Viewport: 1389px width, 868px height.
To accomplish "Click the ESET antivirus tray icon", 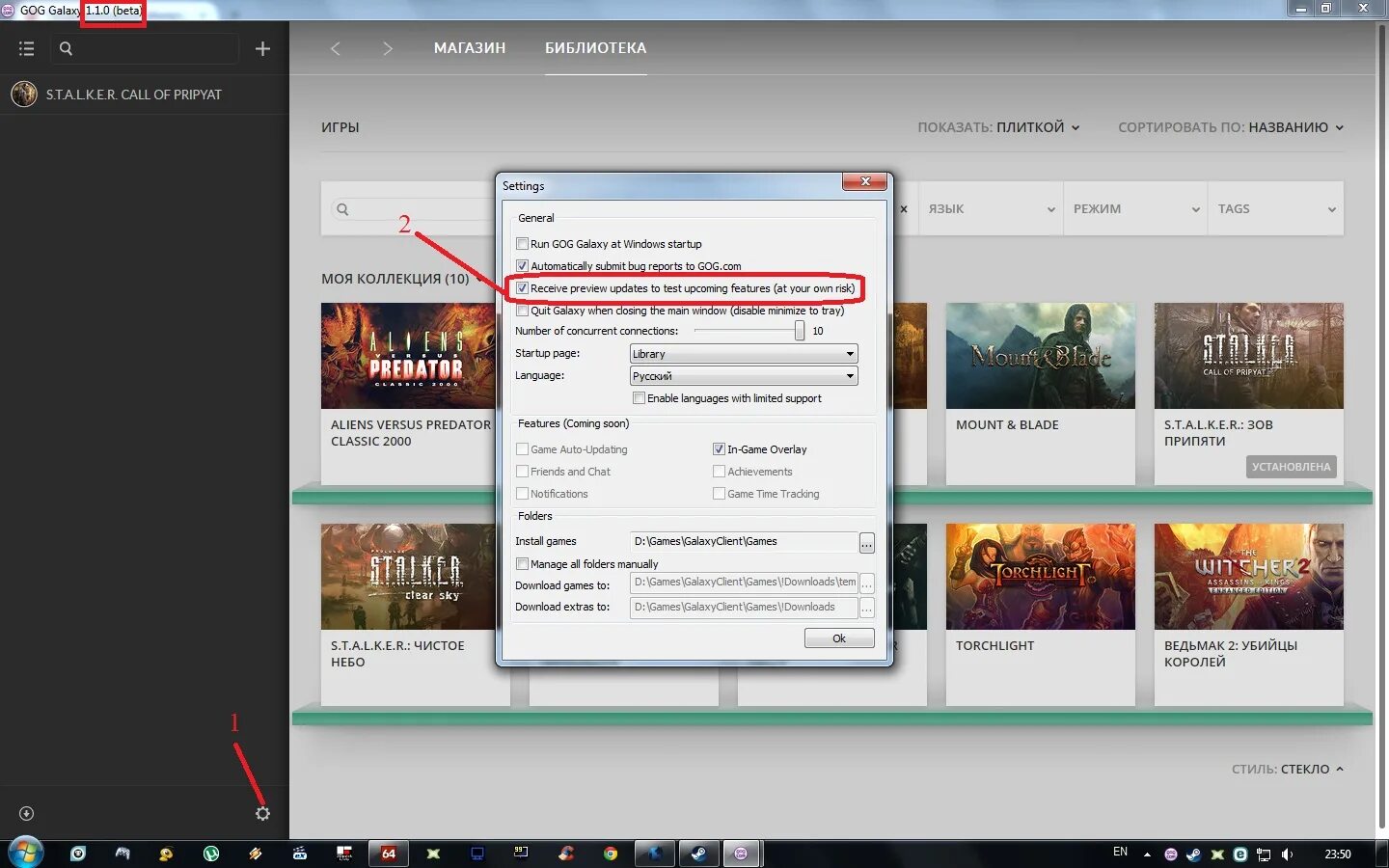I will (x=1240, y=854).
